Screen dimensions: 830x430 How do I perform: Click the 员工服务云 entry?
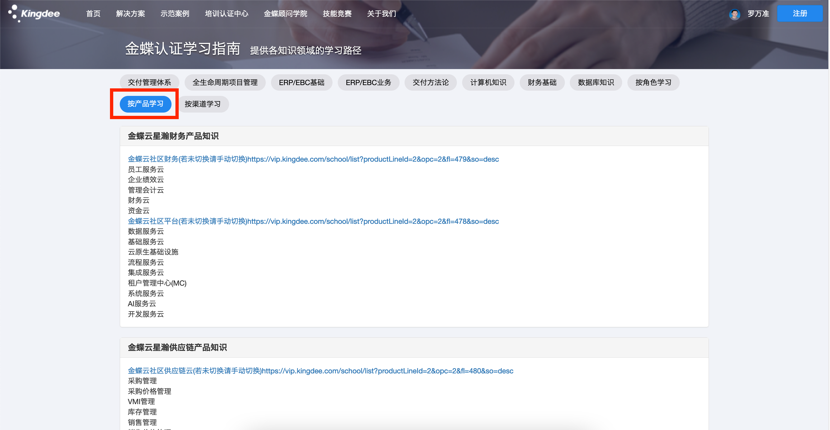146,169
